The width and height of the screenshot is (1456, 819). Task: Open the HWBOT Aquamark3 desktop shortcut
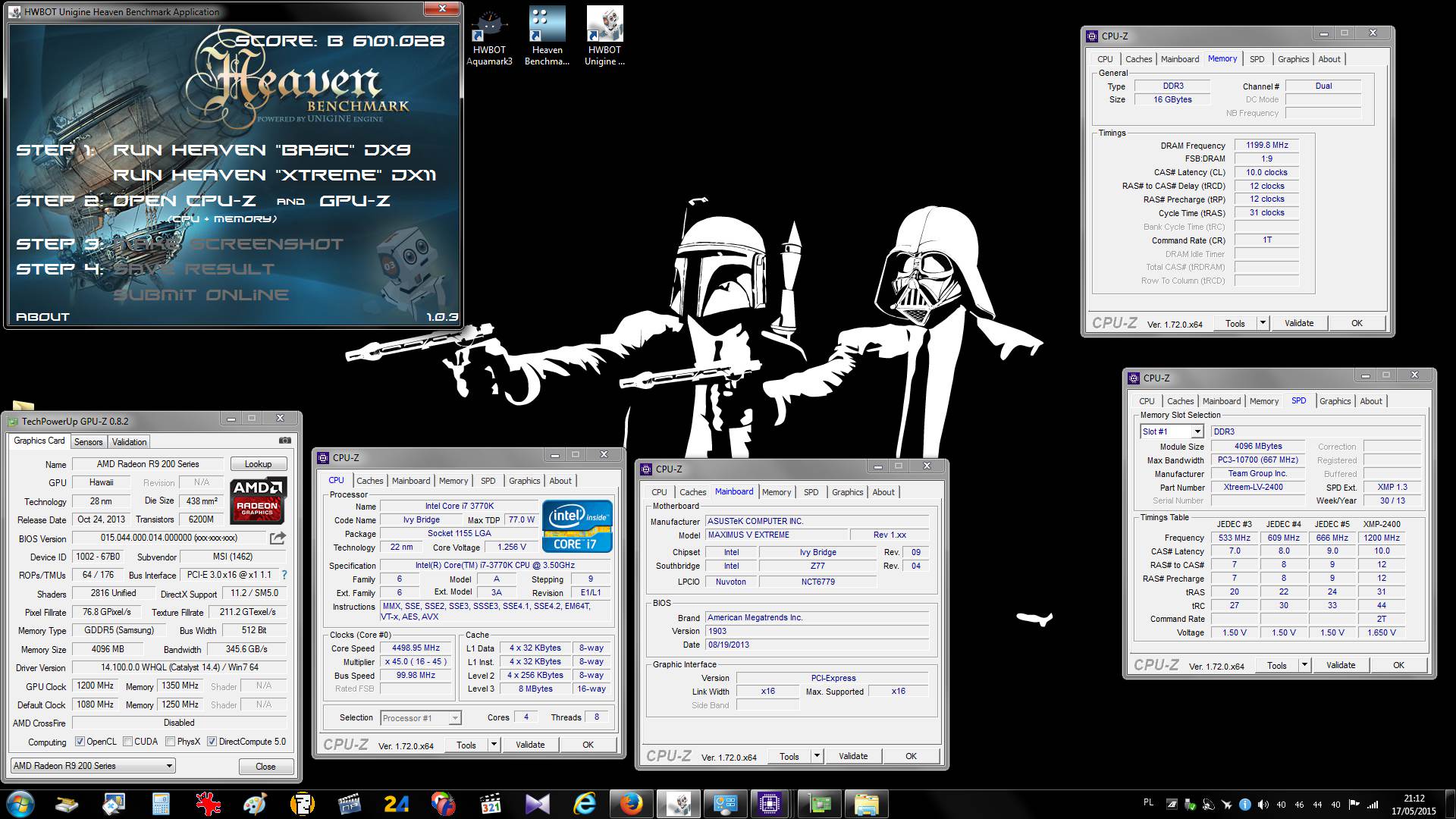(489, 36)
